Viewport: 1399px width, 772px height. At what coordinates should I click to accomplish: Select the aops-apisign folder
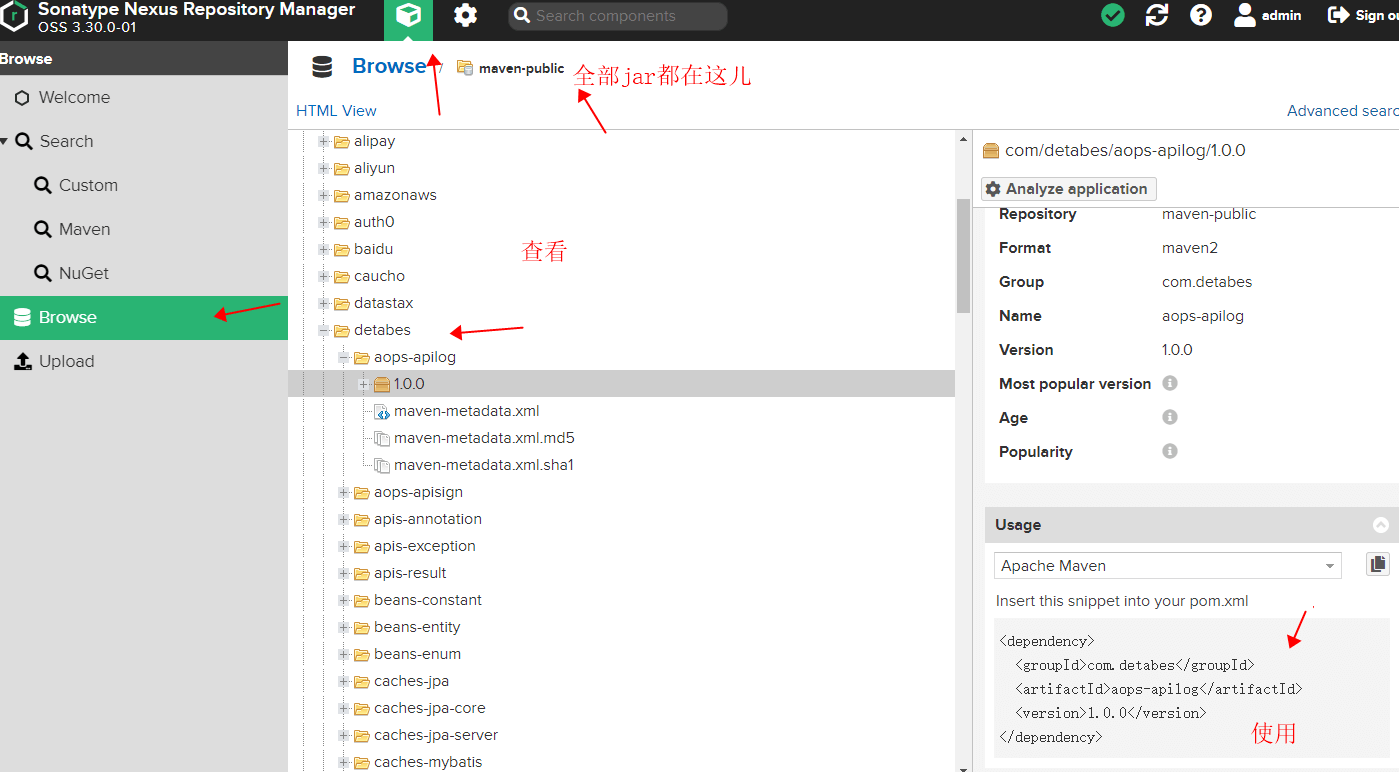click(418, 492)
